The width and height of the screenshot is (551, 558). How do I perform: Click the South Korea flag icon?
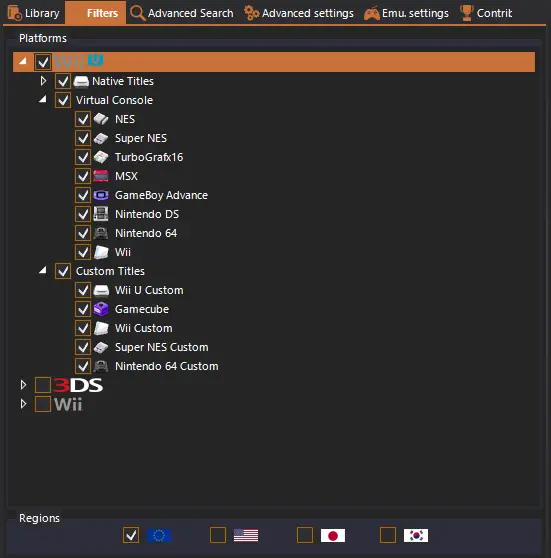416,535
